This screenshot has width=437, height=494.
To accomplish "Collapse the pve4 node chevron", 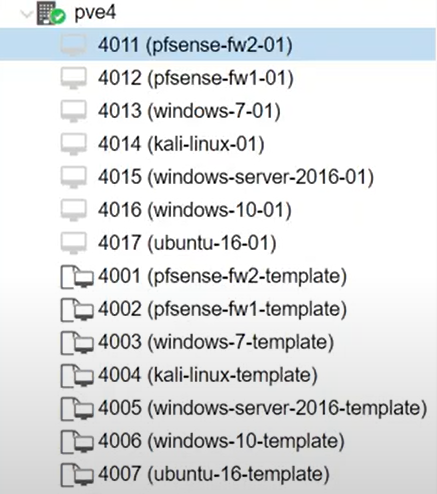I will [x=27, y=14].
